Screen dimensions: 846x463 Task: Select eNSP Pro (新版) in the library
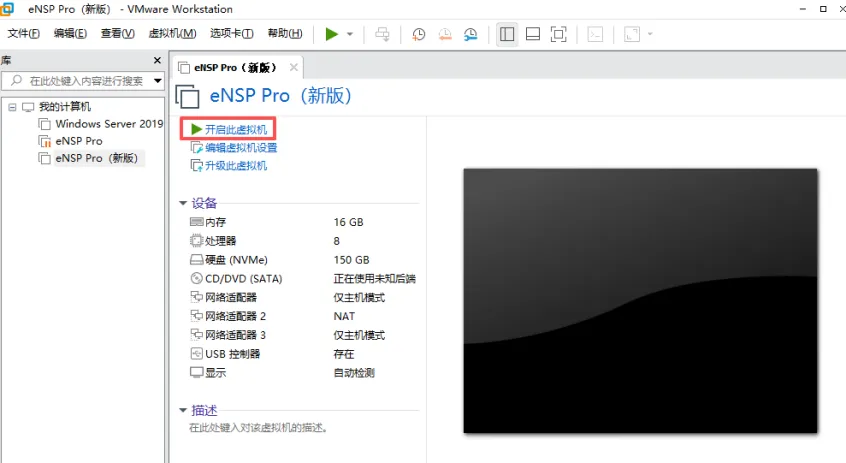[97, 159]
